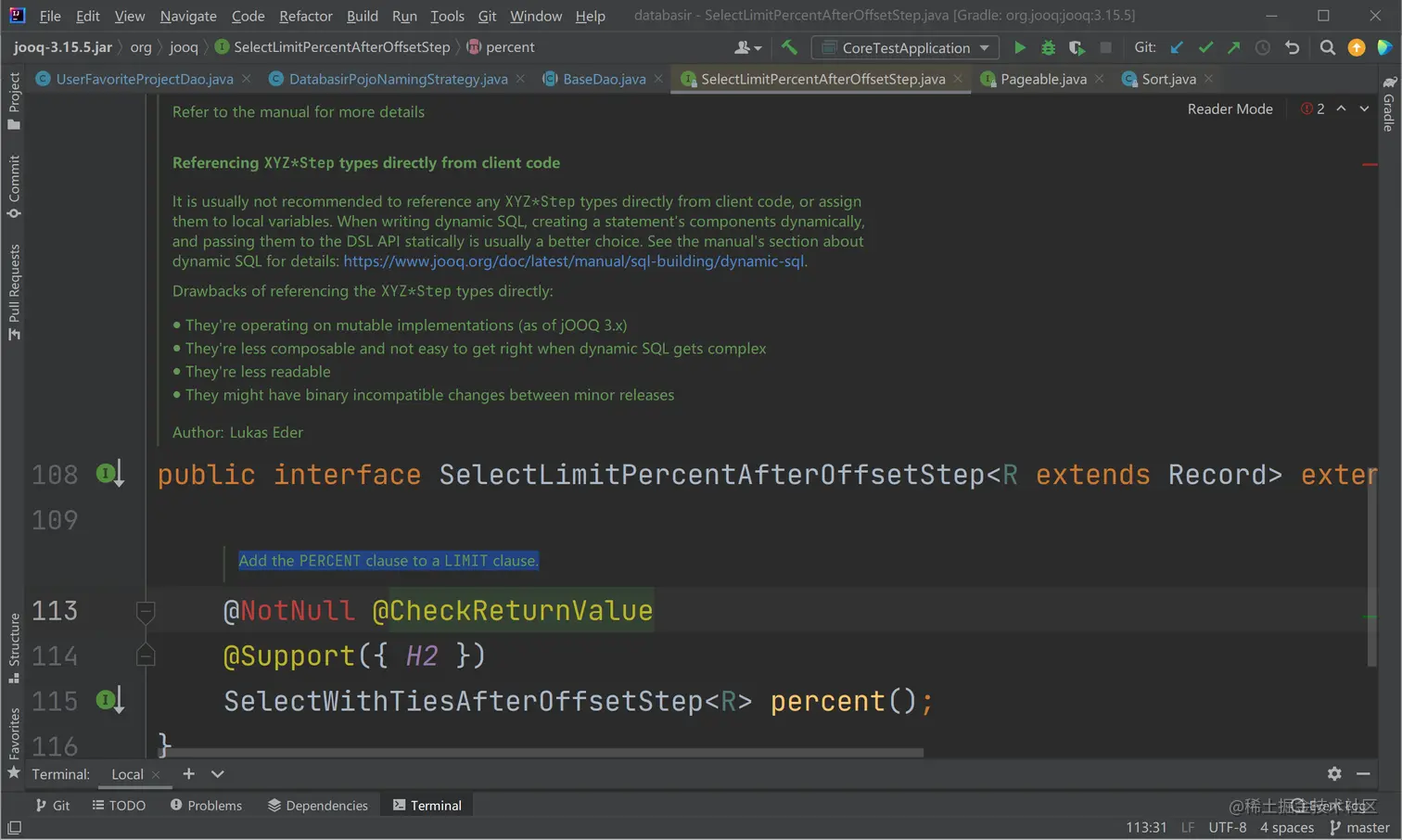Viewport: 1402px width, 840px height.
Task: Open the line separator LF selector
Action: point(1188,827)
